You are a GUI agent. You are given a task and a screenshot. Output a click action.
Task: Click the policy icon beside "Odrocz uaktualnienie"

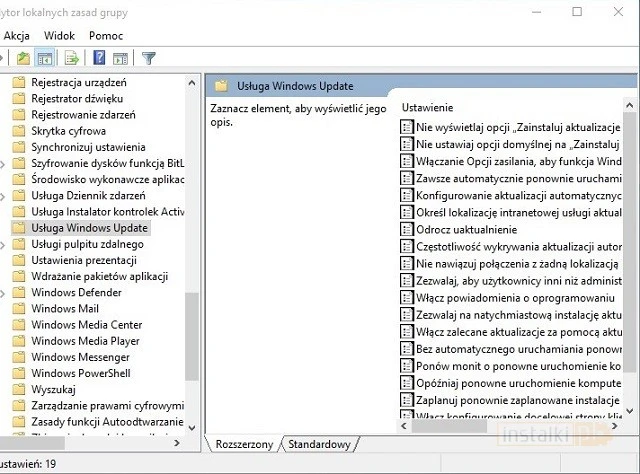(x=406, y=229)
